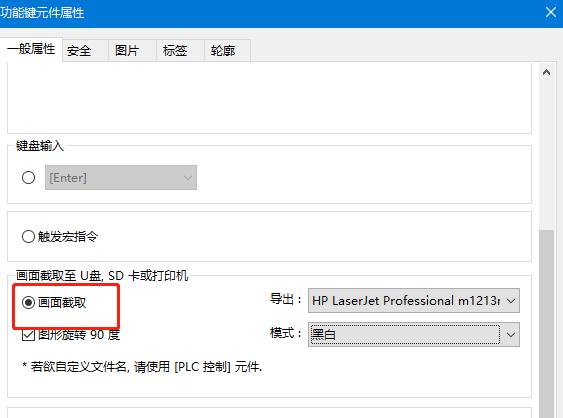The height and width of the screenshot is (418, 563).
Task: Select the 画面截取 radio button
Action: (54, 302)
